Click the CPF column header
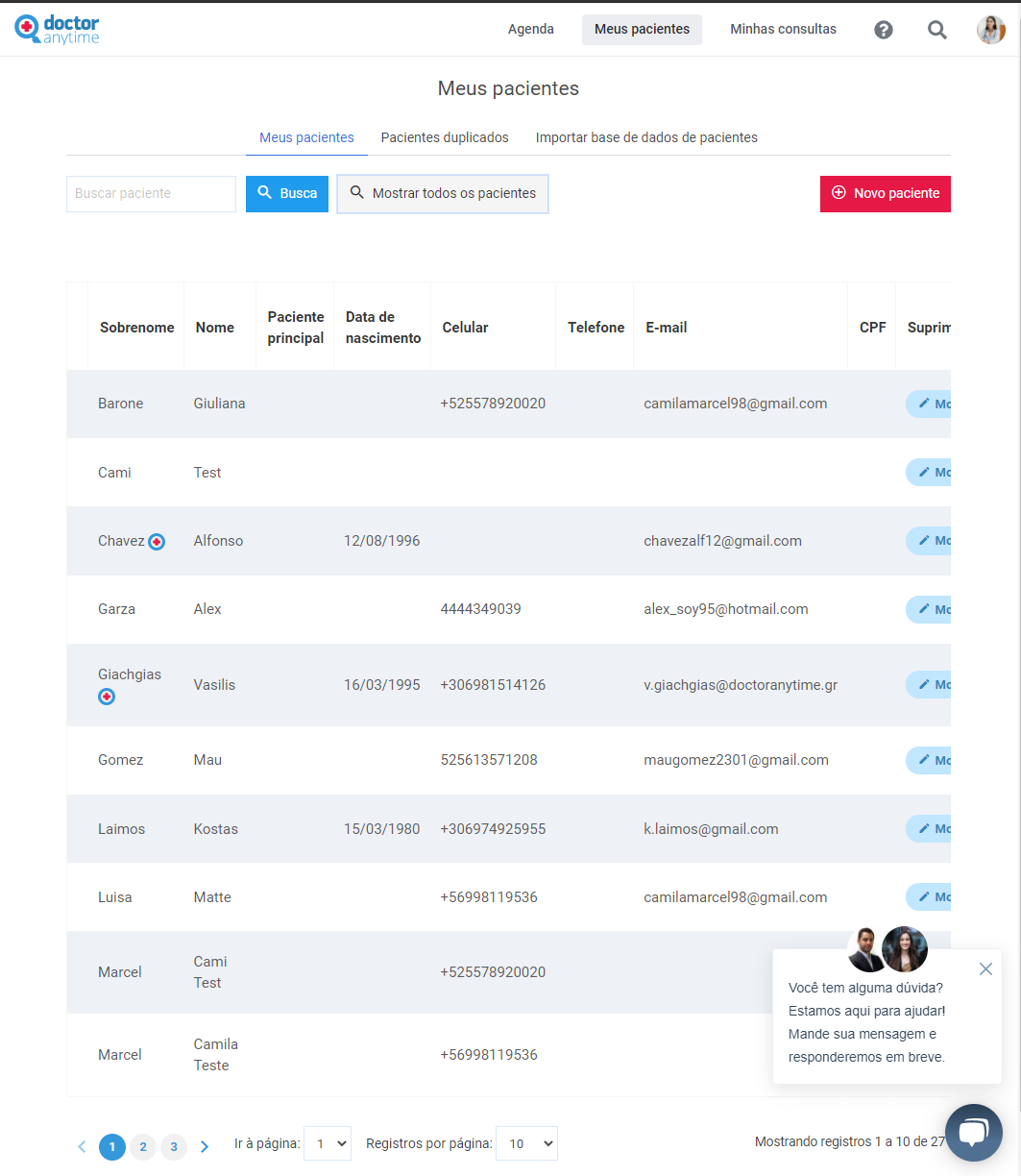 click(872, 328)
